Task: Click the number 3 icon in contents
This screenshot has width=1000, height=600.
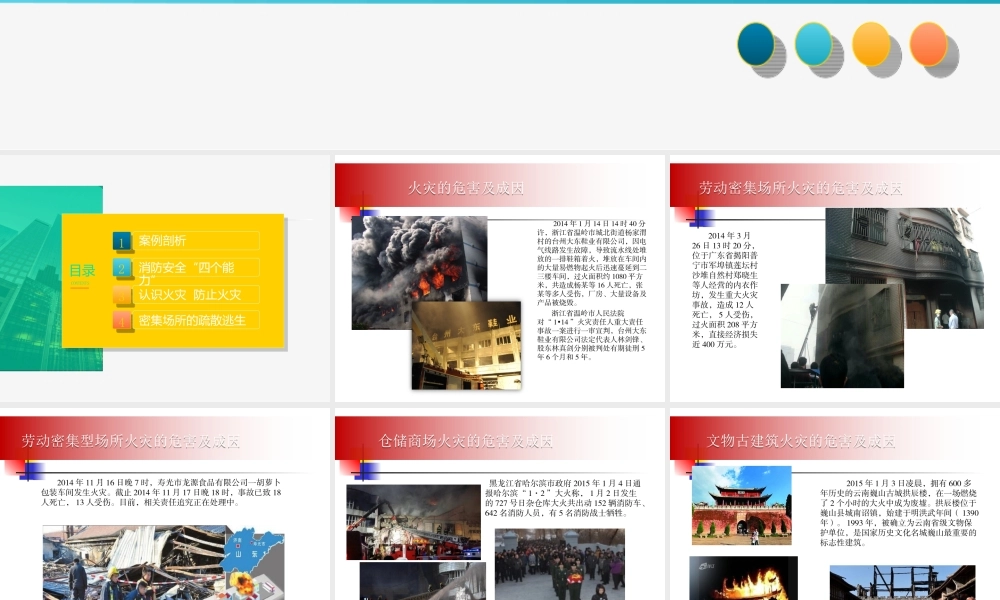Action: point(122,295)
